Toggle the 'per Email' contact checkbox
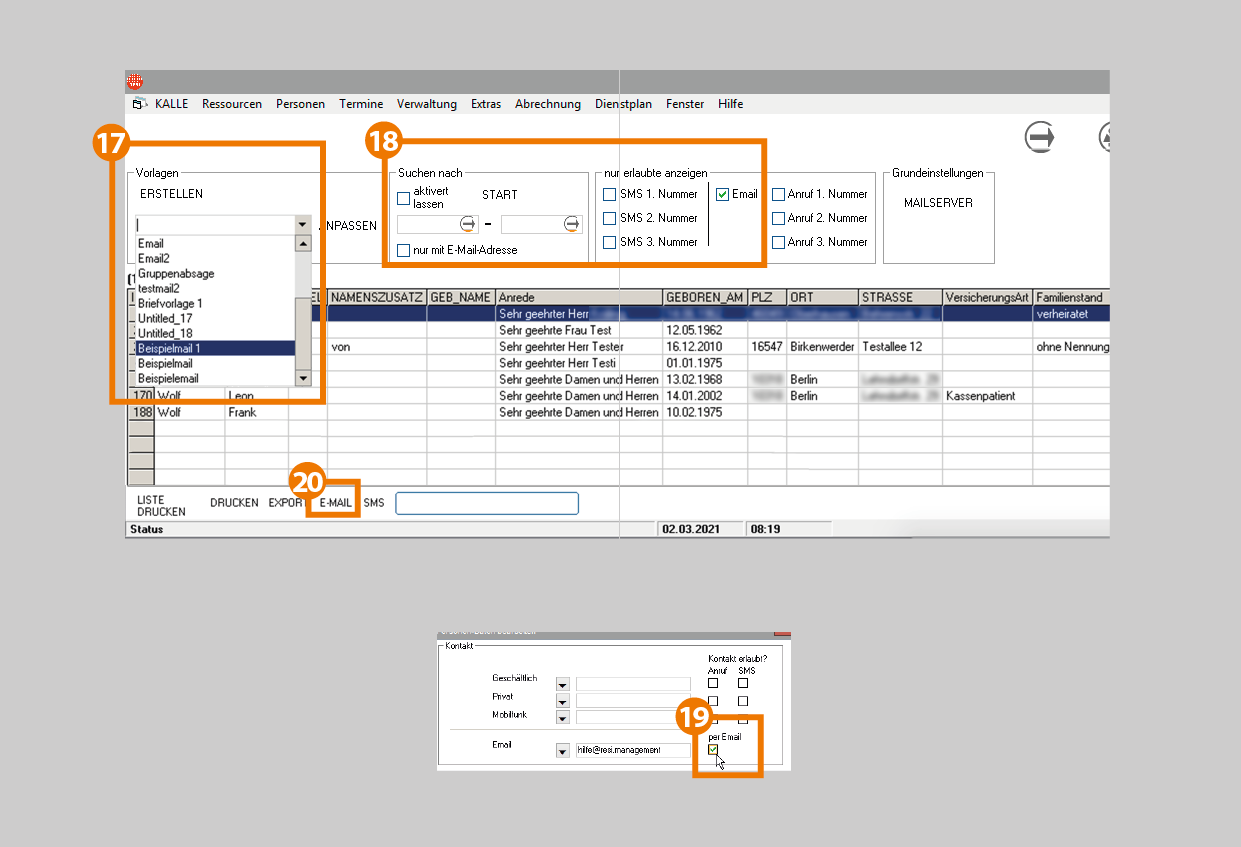Image resolution: width=1241 pixels, height=847 pixels. (x=713, y=750)
